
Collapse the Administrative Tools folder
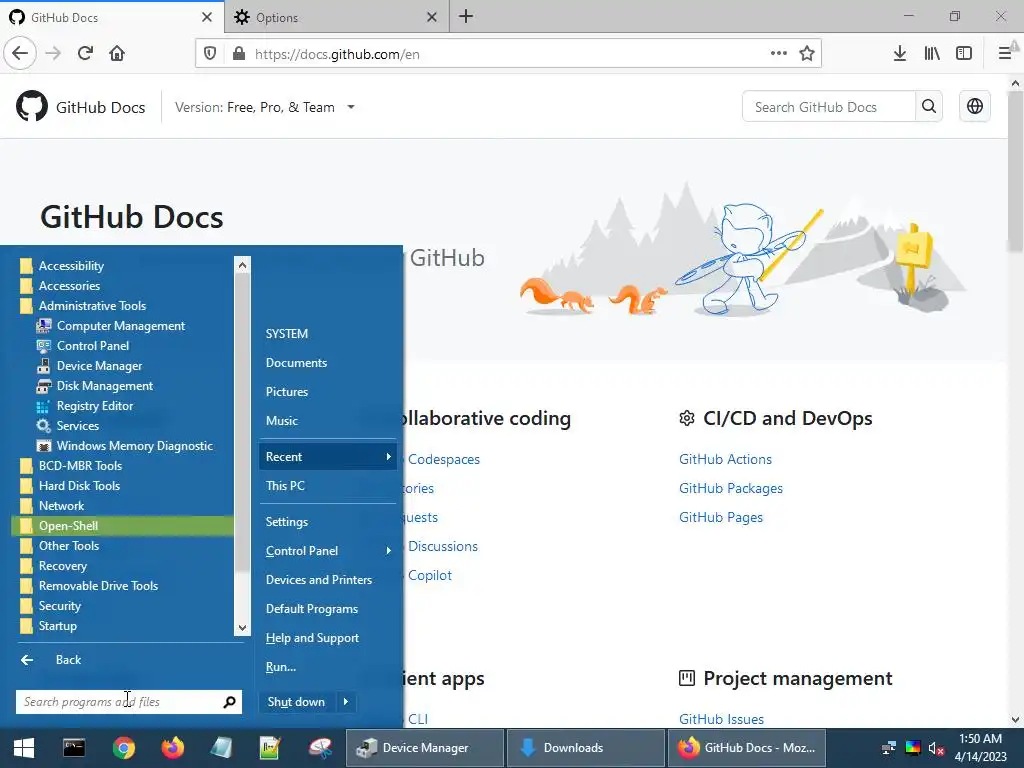pos(91,306)
